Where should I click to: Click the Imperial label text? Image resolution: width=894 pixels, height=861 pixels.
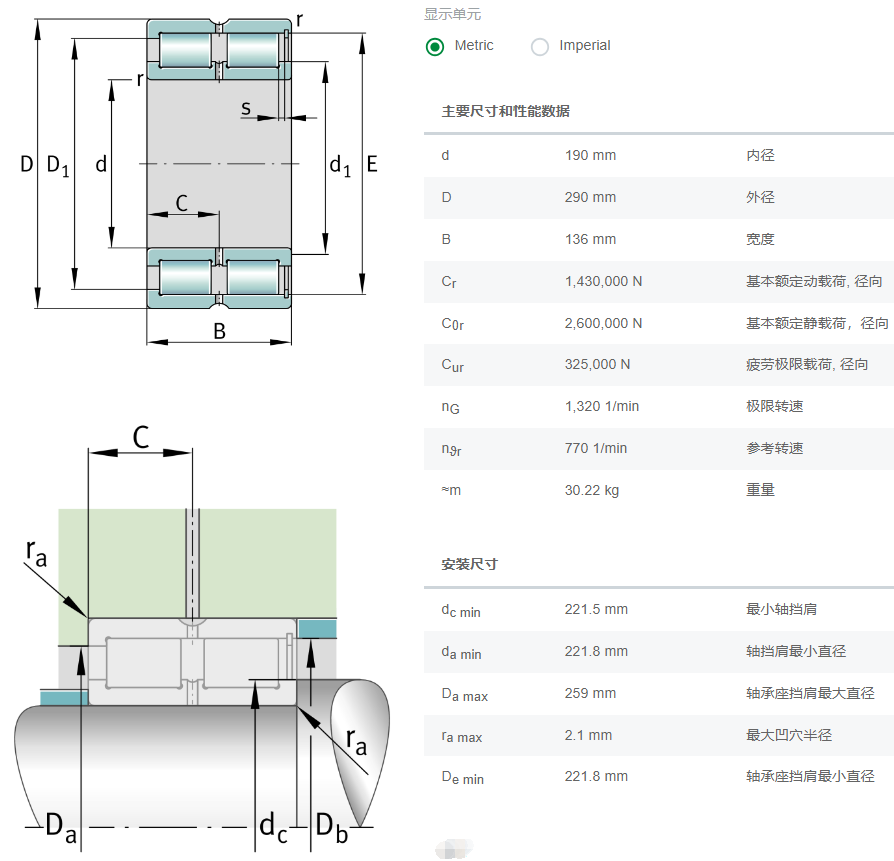tap(584, 45)
